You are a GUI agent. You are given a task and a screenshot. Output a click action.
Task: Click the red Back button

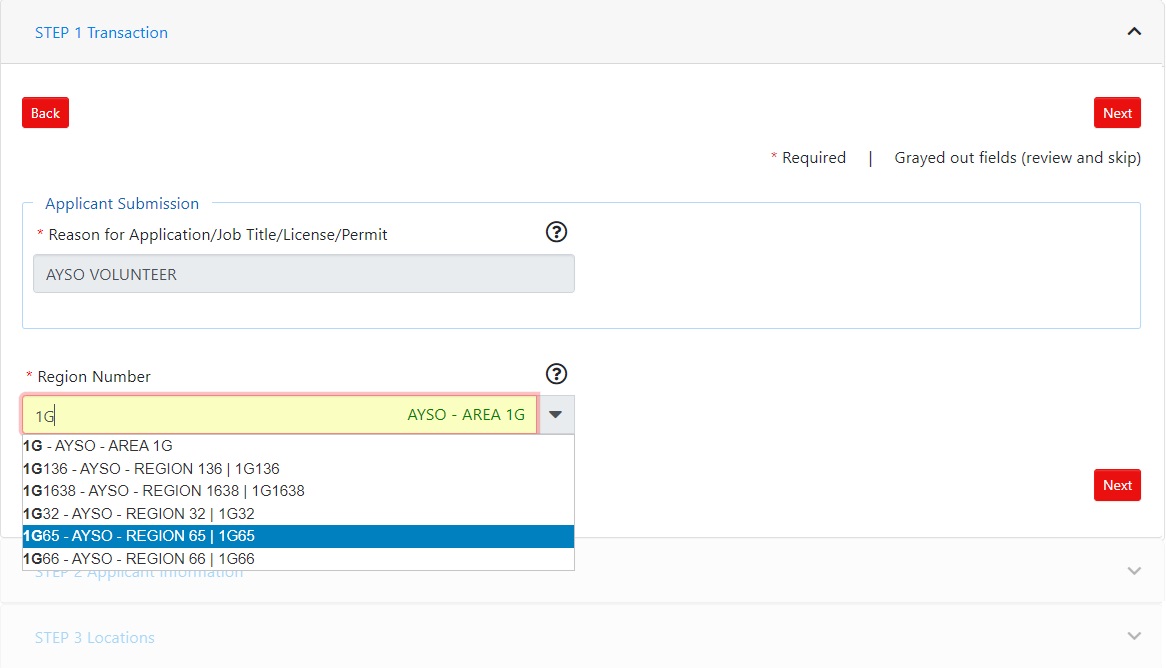tap(45, 113)
